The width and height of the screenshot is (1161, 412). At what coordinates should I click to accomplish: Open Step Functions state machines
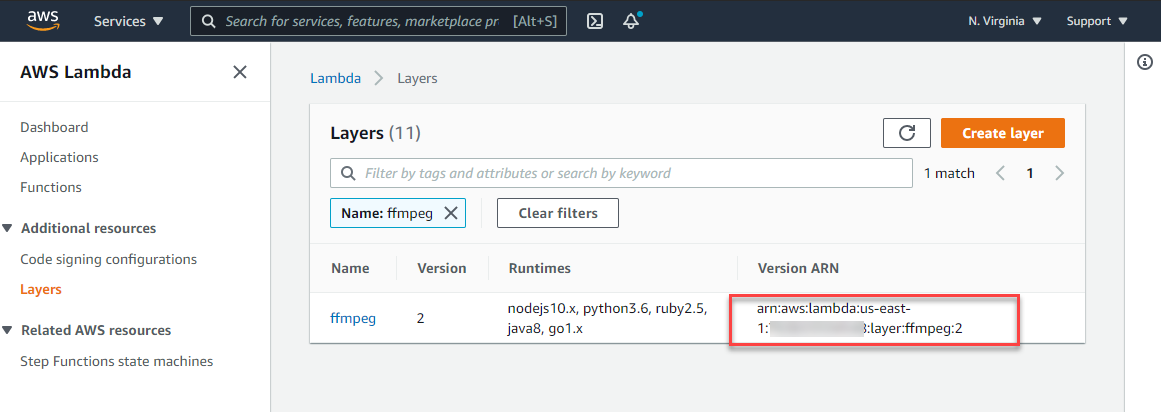click(117, 362)
